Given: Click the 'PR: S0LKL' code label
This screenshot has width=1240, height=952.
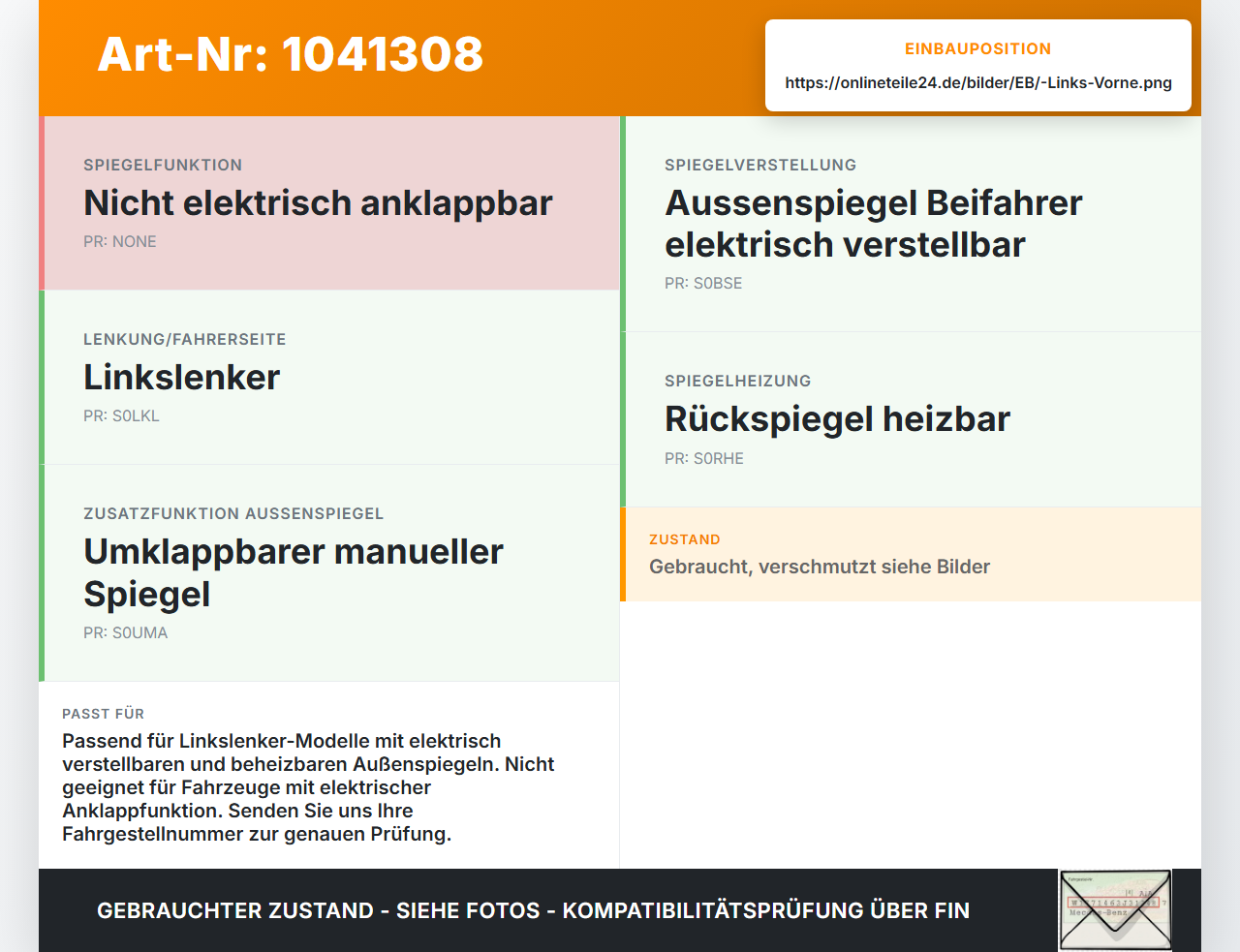Looking at the screenshot, I should pos(121,415).
